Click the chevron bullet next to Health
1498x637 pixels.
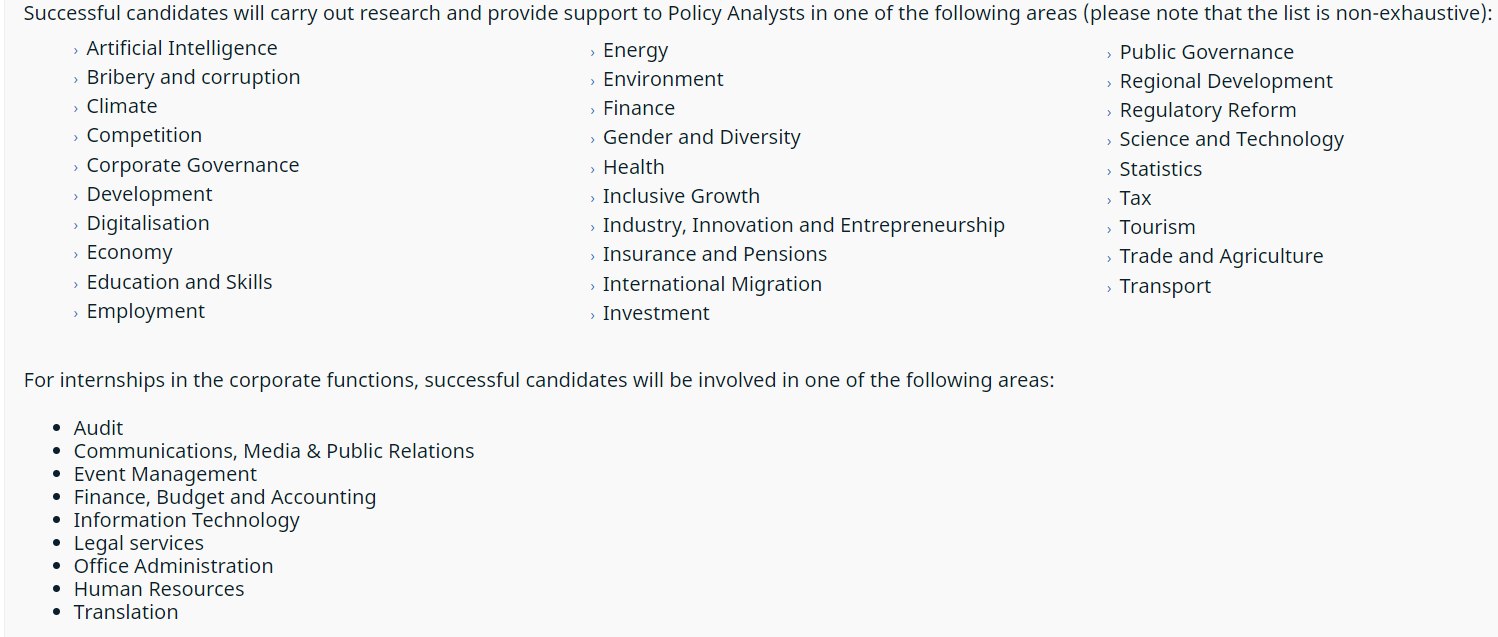[x=592, y=170]
